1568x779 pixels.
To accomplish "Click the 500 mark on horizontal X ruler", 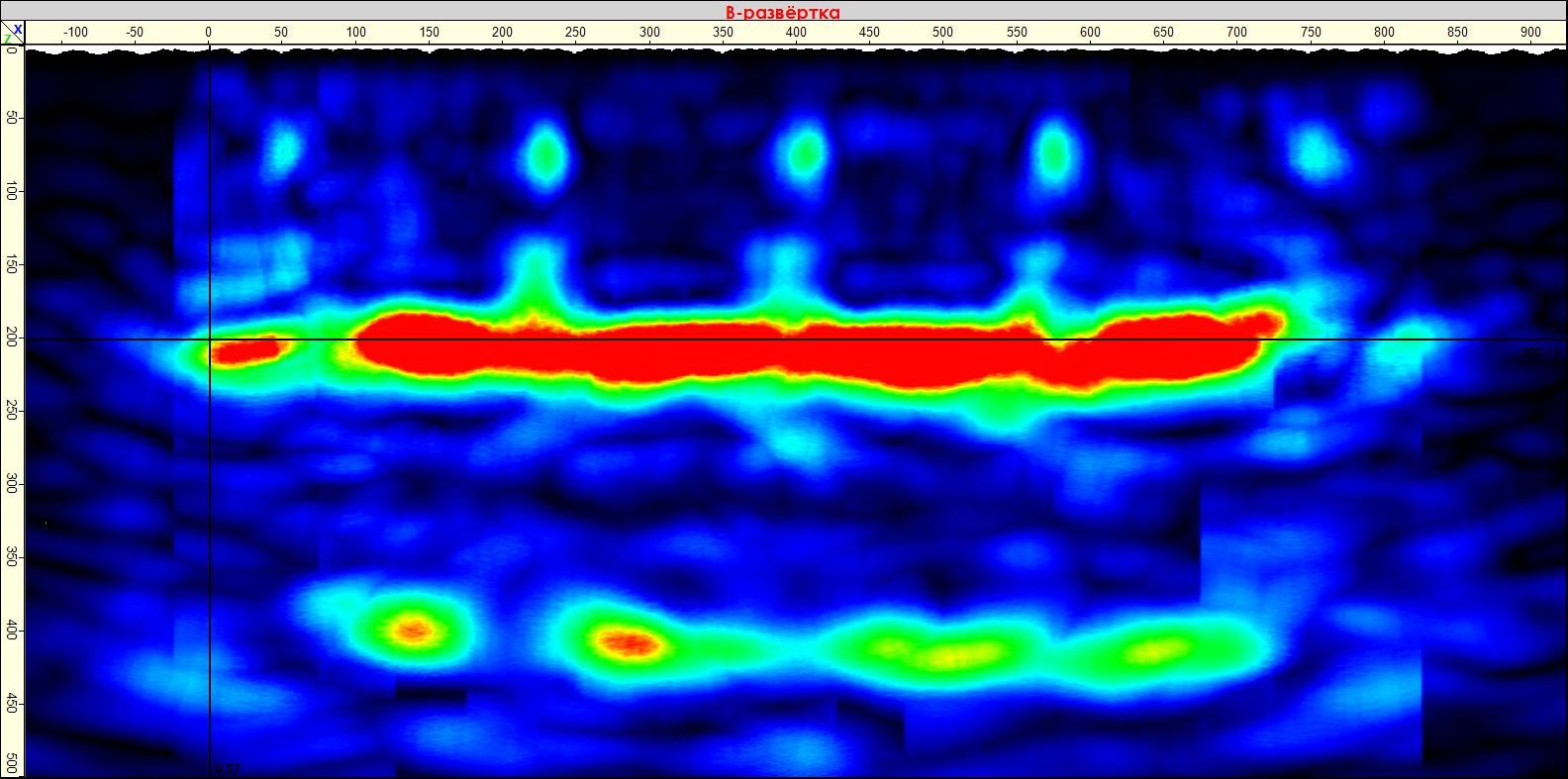I will [942, 33].
